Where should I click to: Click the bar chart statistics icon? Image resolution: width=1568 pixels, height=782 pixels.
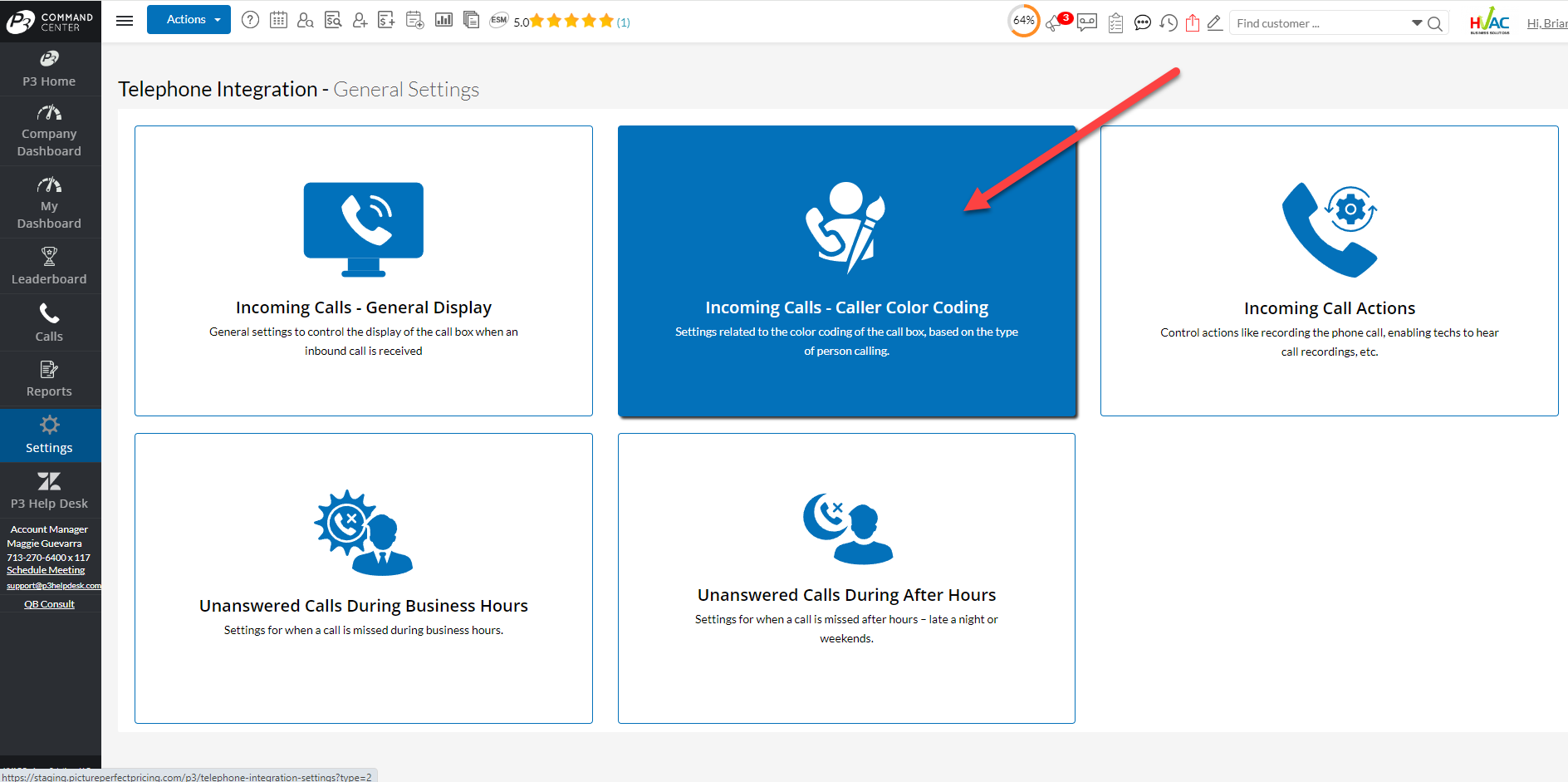click(x=443, y=19)
